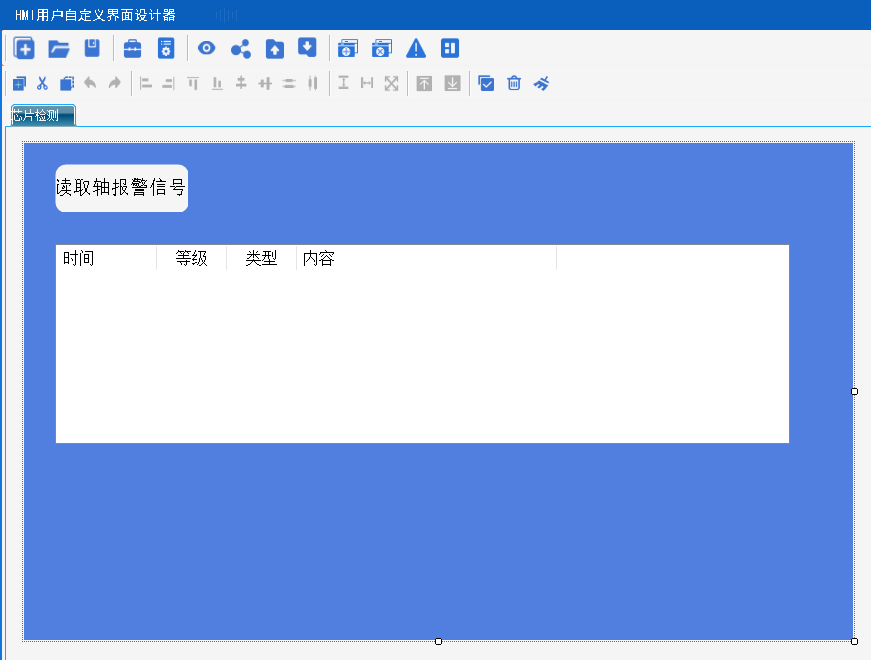The width and height of the screenshot is (871, 660).
Task: Distribute controls with equal horizontal spacing
Action: (x=313, y=83)
